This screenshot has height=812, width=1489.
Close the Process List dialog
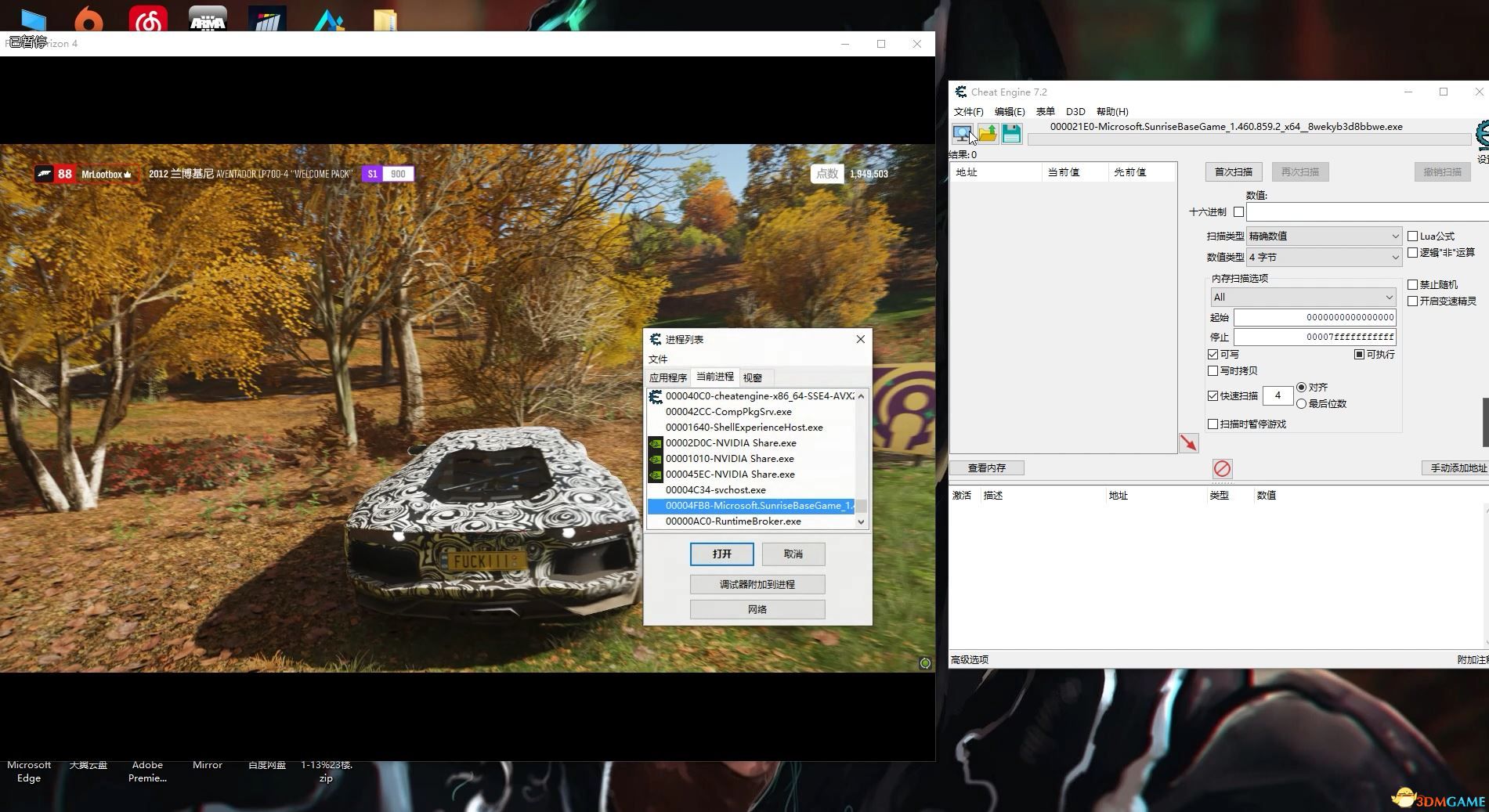coord(860,339)
